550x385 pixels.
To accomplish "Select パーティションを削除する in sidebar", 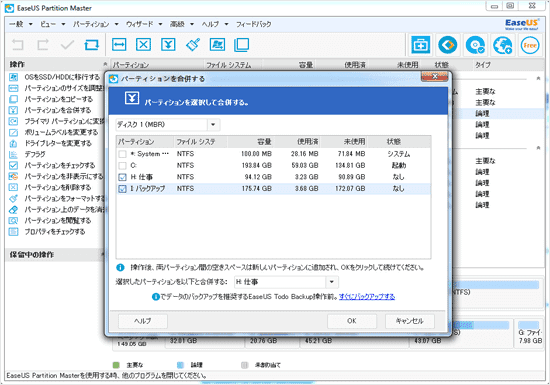I will [x=58, y=187].
